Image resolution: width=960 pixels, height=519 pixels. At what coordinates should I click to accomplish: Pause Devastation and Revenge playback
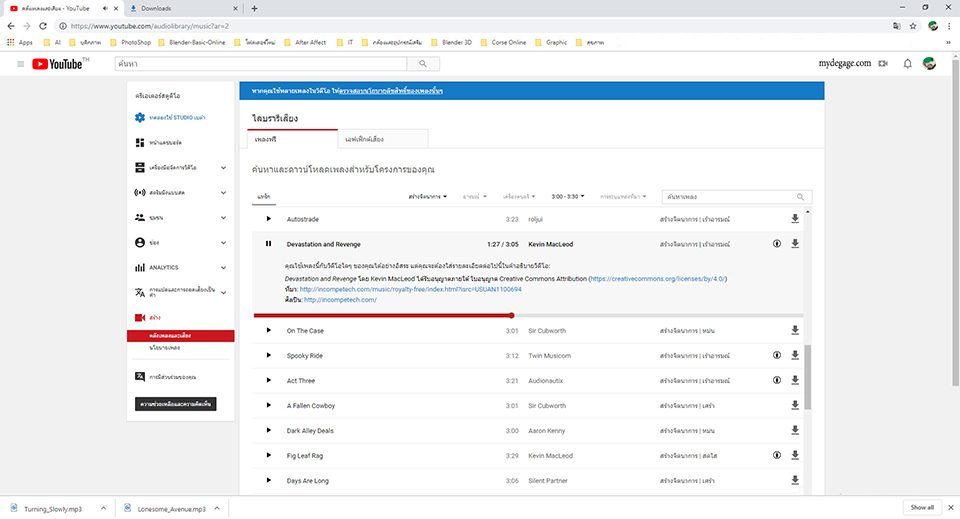pos(268,244)
